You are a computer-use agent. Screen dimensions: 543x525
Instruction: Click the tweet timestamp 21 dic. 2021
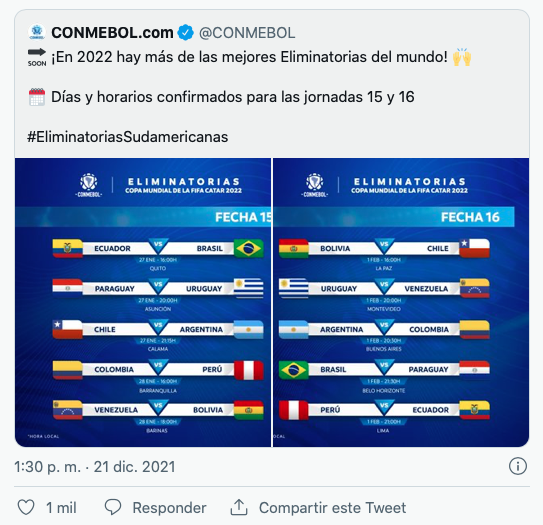tap(95, 467)
